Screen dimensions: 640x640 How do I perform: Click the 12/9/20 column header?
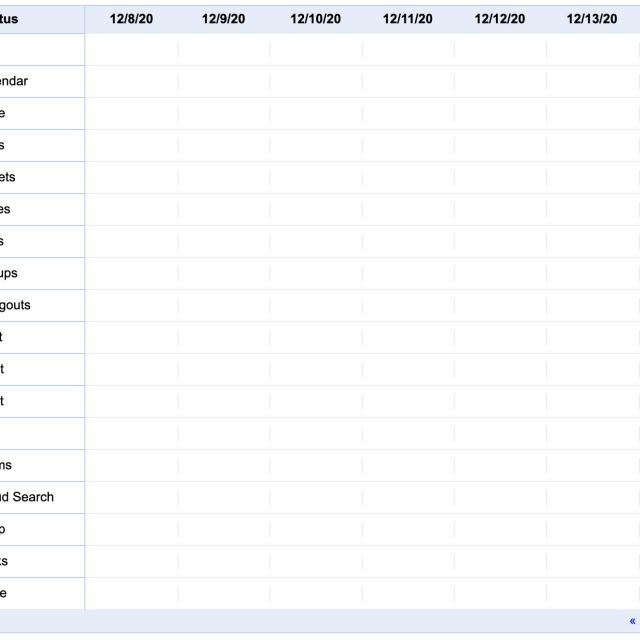click(x=223, y=19)
